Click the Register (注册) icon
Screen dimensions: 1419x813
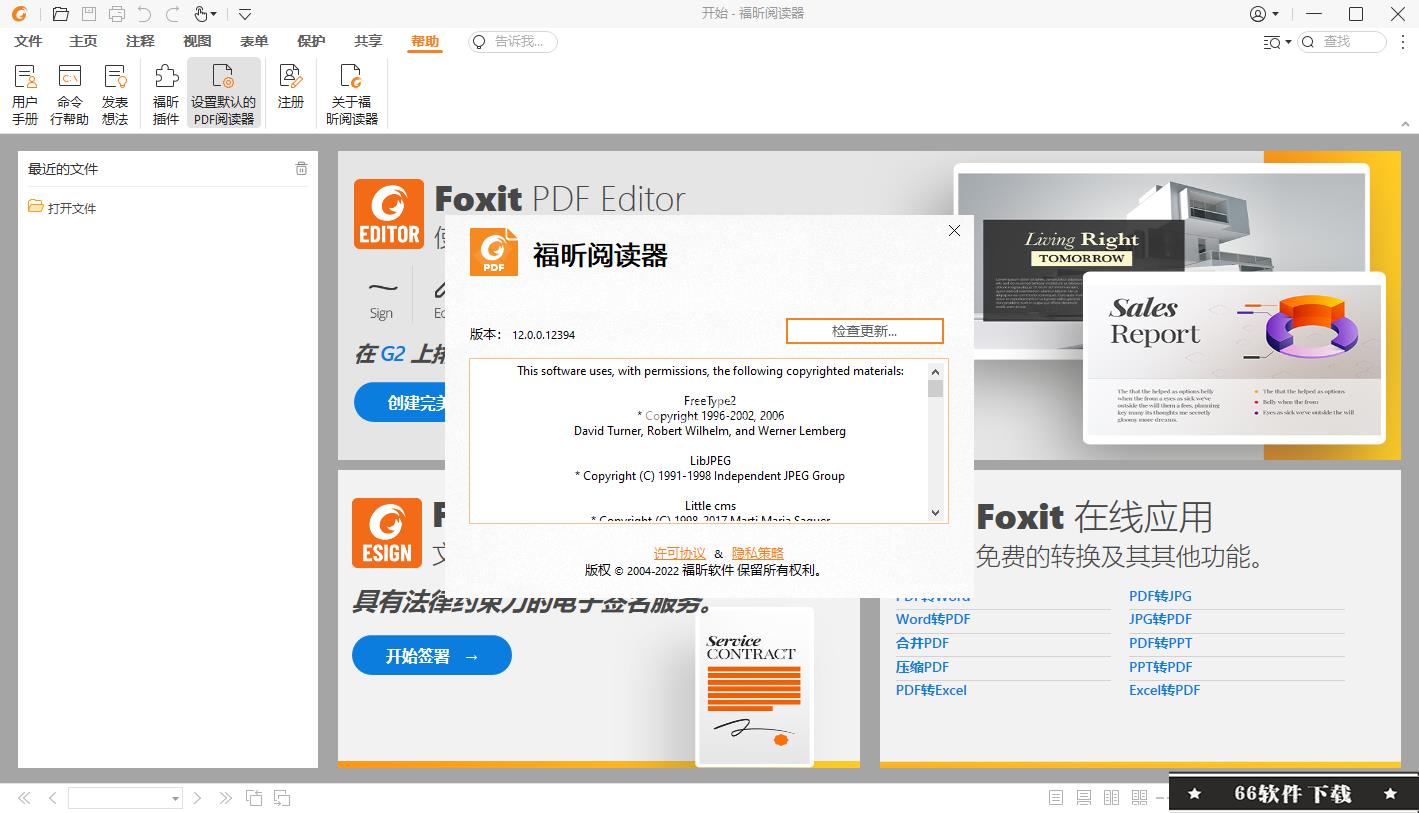click(291, 86)
